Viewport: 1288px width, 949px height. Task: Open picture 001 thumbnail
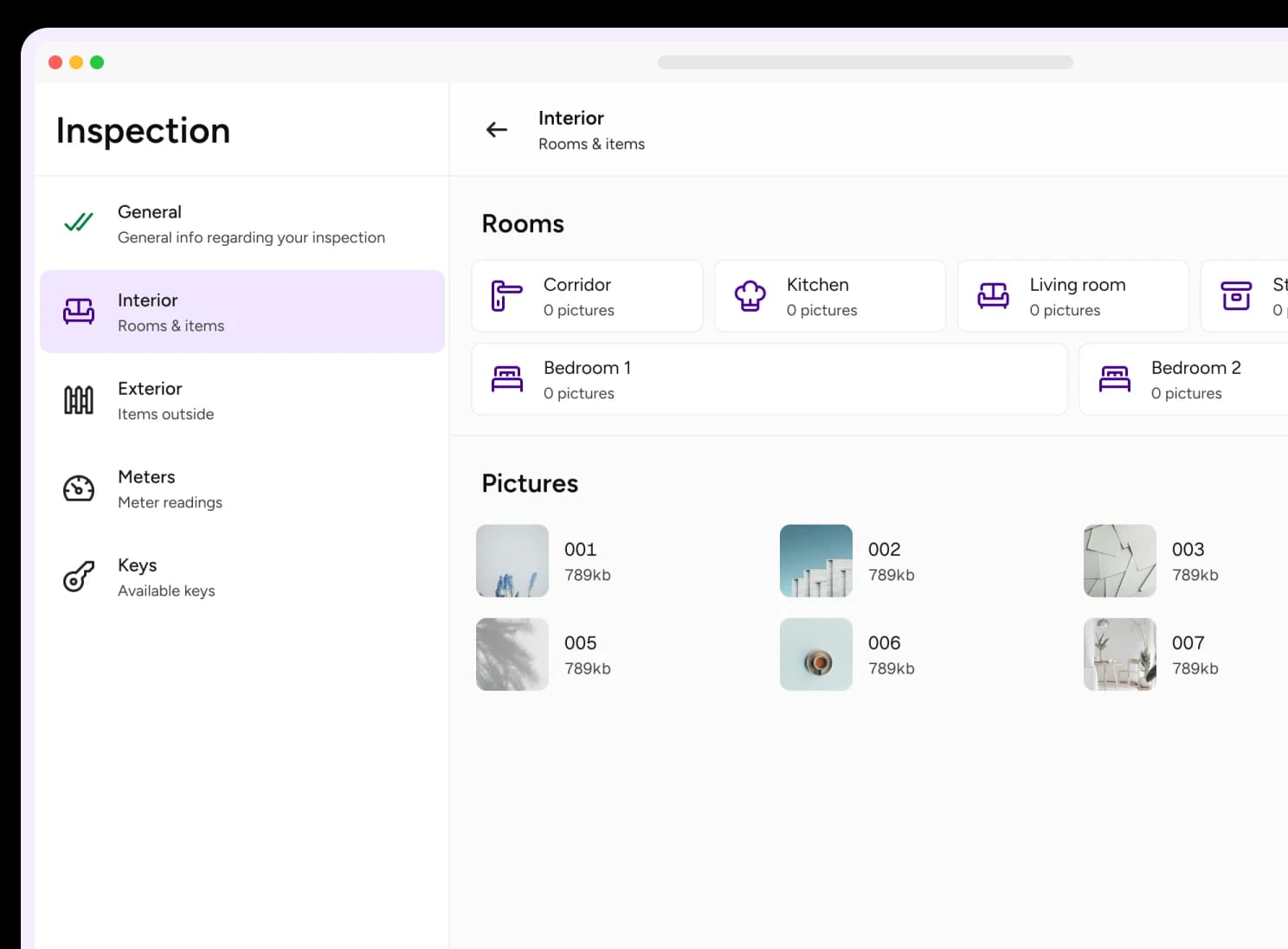(x=512, y=560)
